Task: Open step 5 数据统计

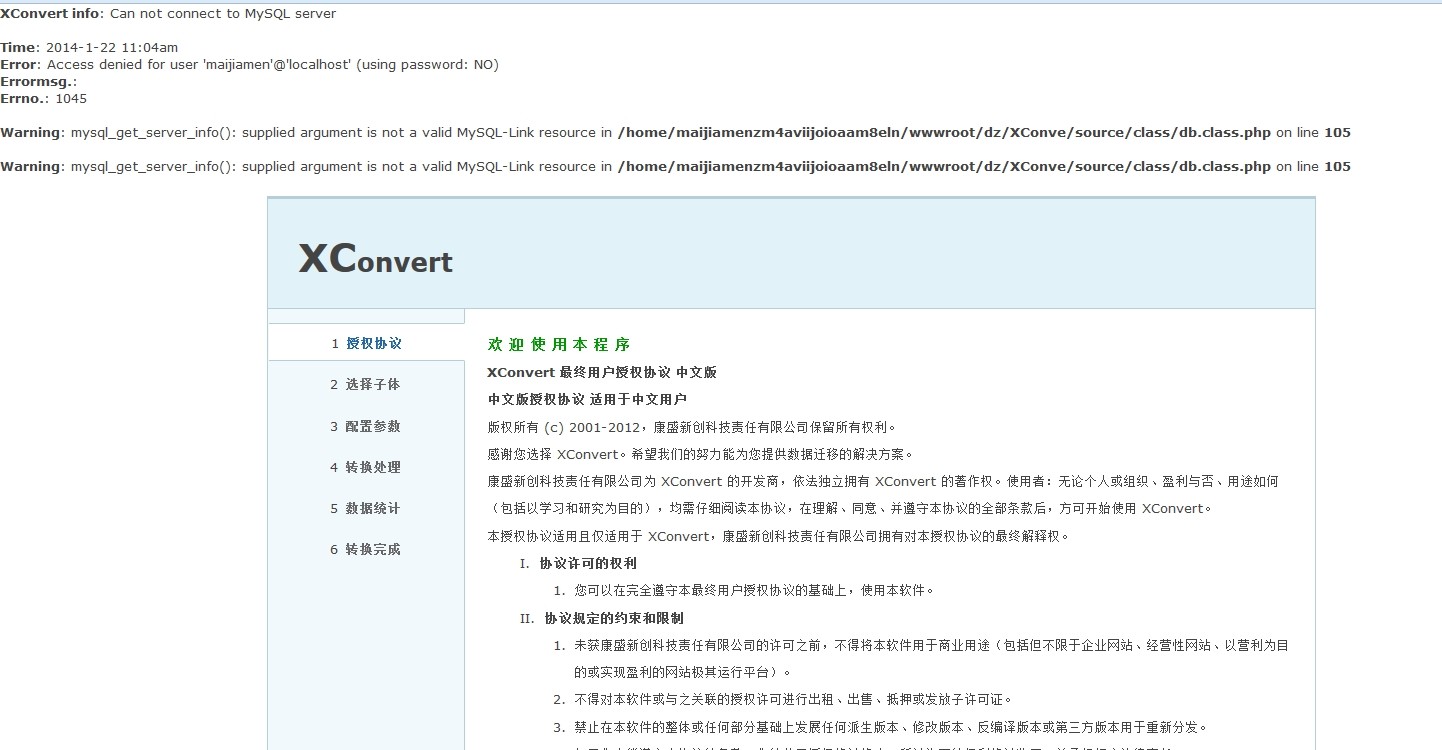Action: [366, 508]
